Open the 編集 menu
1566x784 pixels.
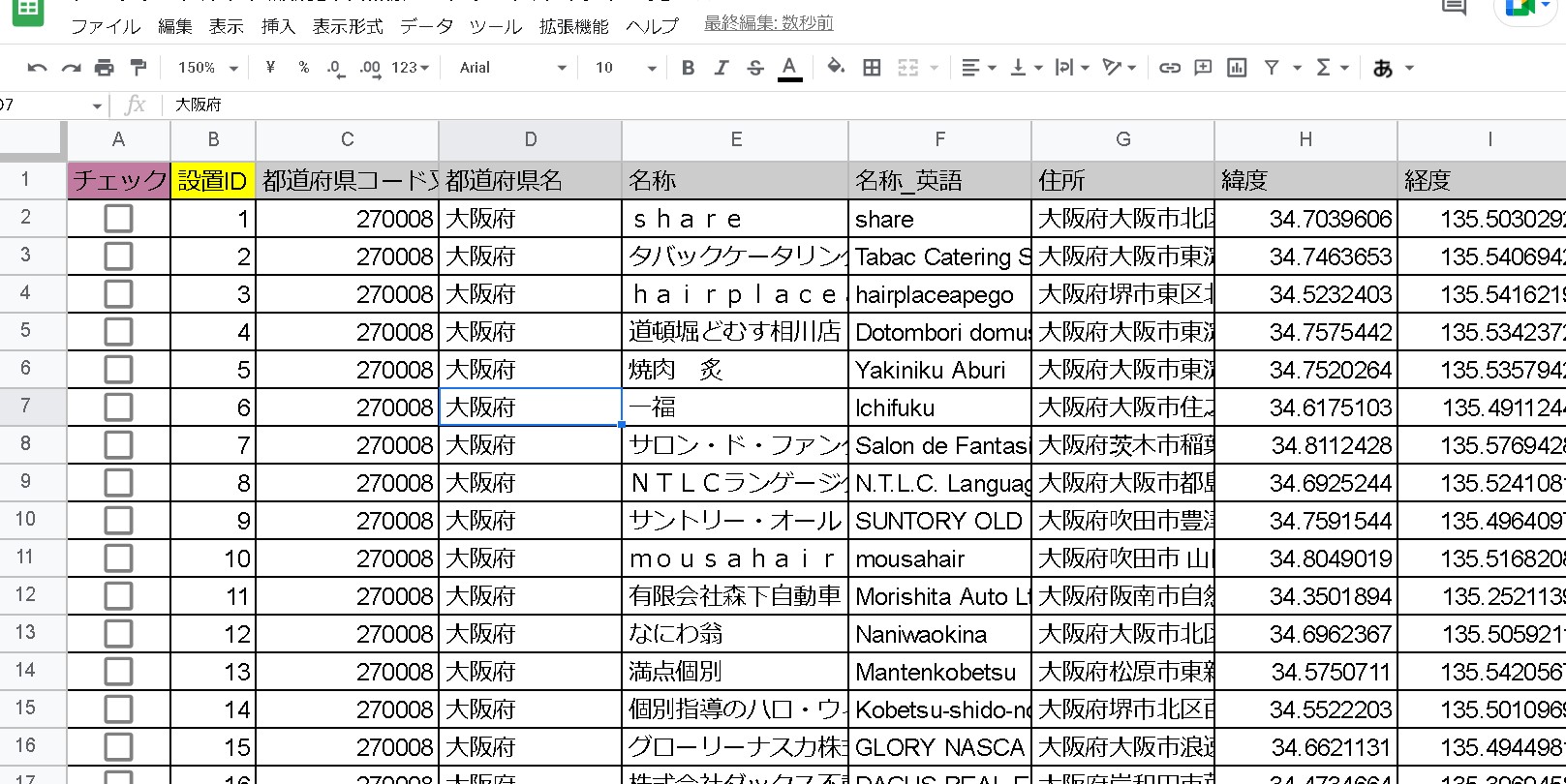[x=175, y=26]
